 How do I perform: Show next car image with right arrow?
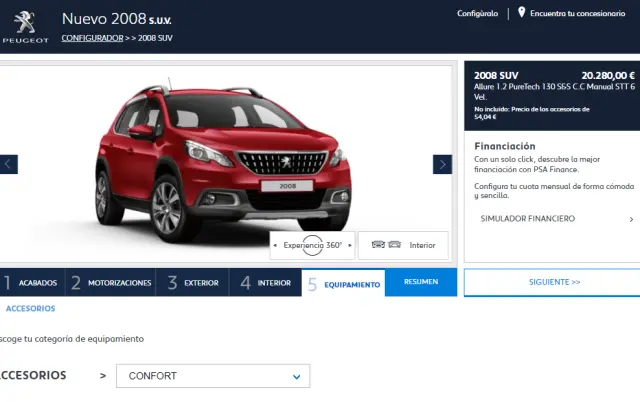pyautogui.click(x=442, y=164)
